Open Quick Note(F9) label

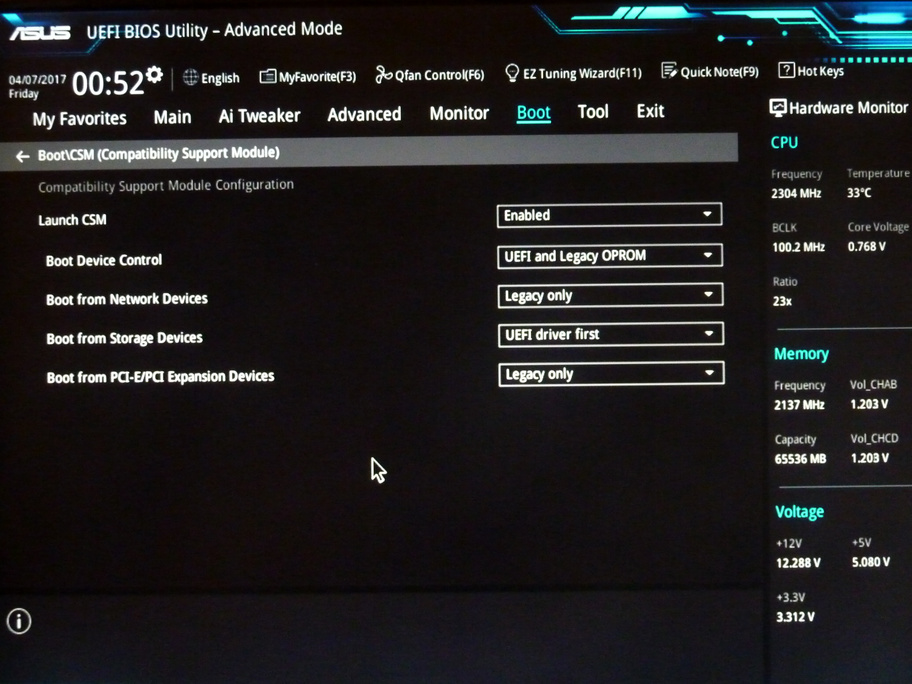(719, 72)
